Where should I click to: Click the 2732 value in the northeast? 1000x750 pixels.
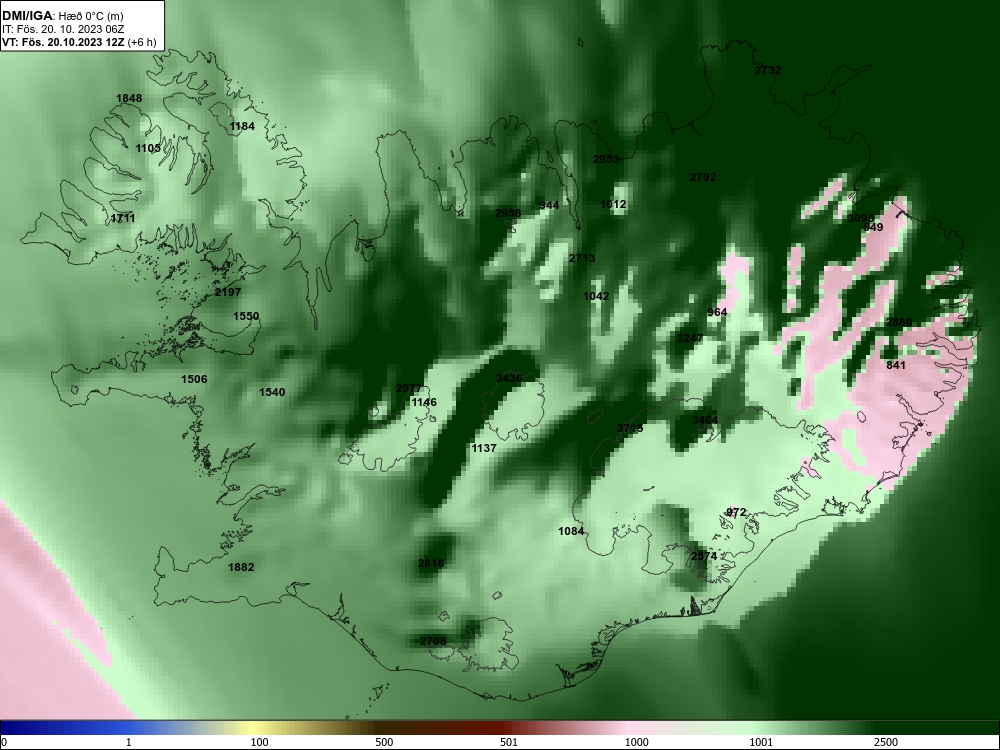(768, 70)
